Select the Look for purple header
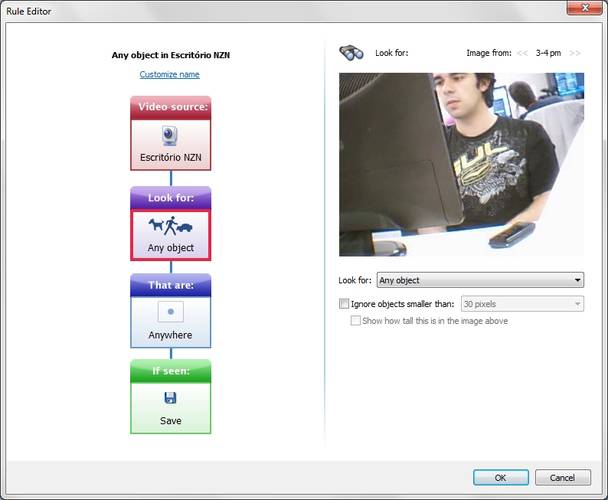This screenshot has width=608, height=500. pos(171,198)
